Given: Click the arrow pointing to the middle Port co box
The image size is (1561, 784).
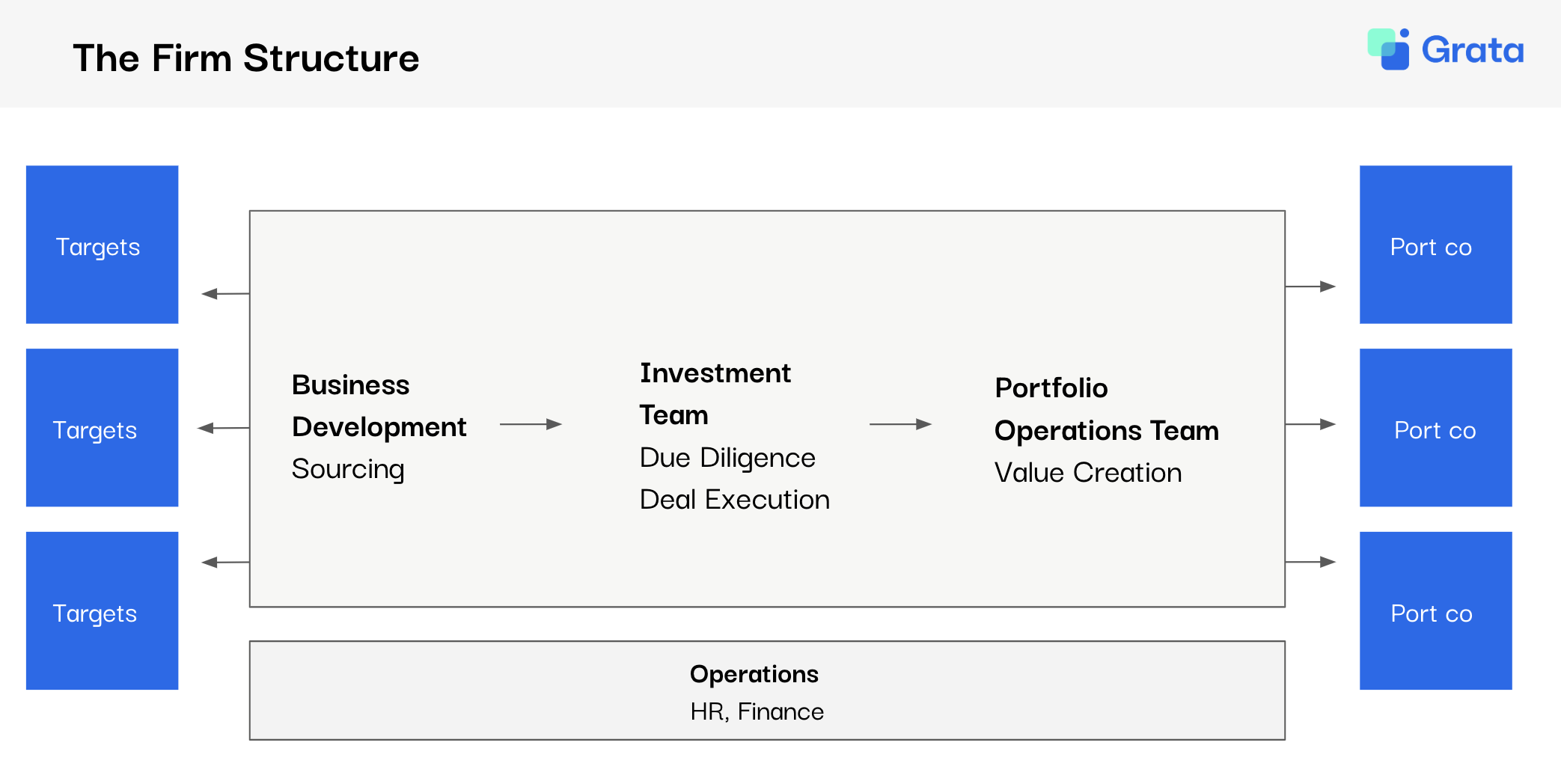Looking at the screenshot, I should coord(1310,424).
